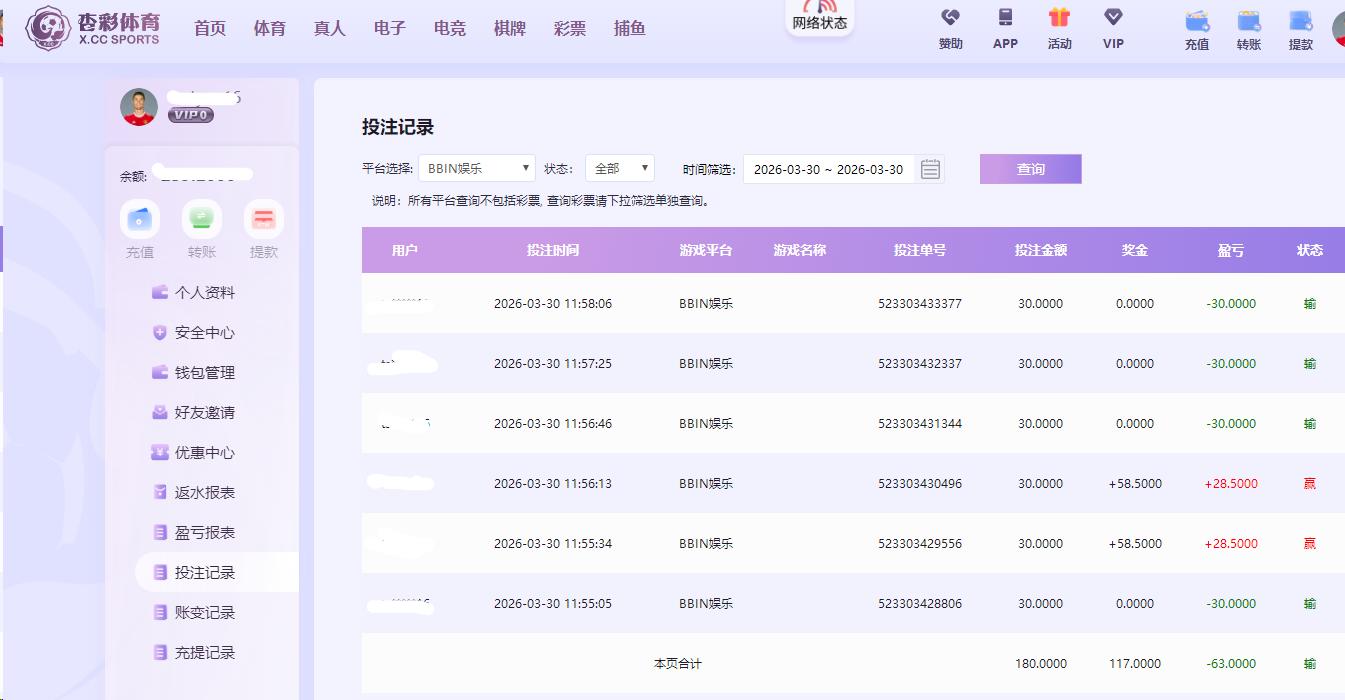Click total bonus value 117.0000
The width and height of the screenshot is (1345, 700).
click(1135, 663)
